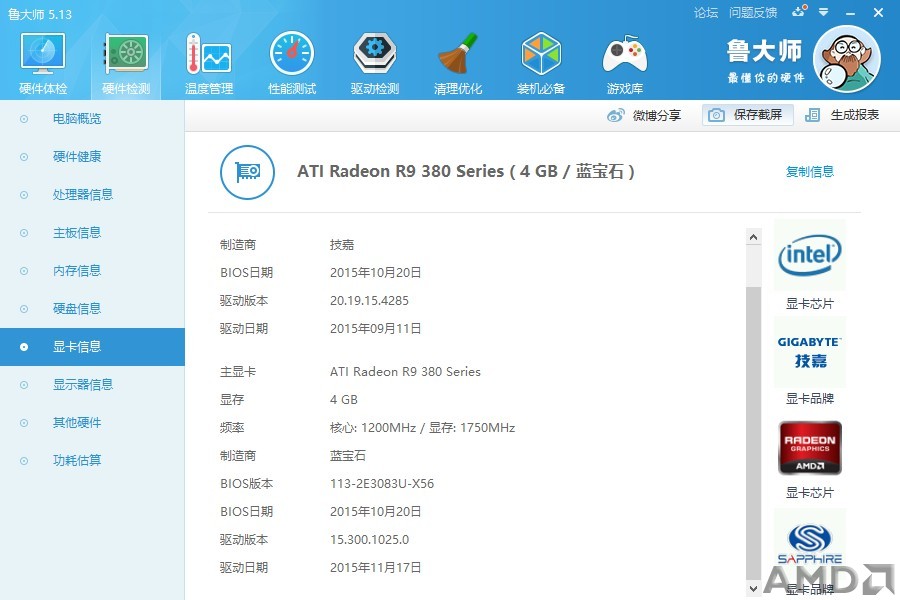Launch 性能测试 performance test
900x600 pixels.
pyautogui.click(x=292, y=63)
